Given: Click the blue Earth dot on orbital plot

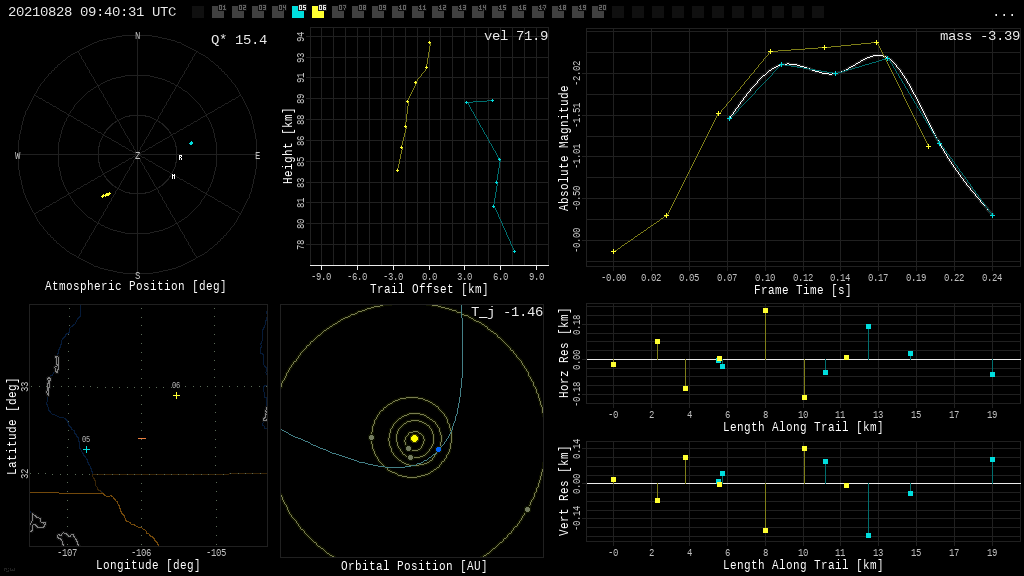Looking at the screenshot, I should (438, 450).
